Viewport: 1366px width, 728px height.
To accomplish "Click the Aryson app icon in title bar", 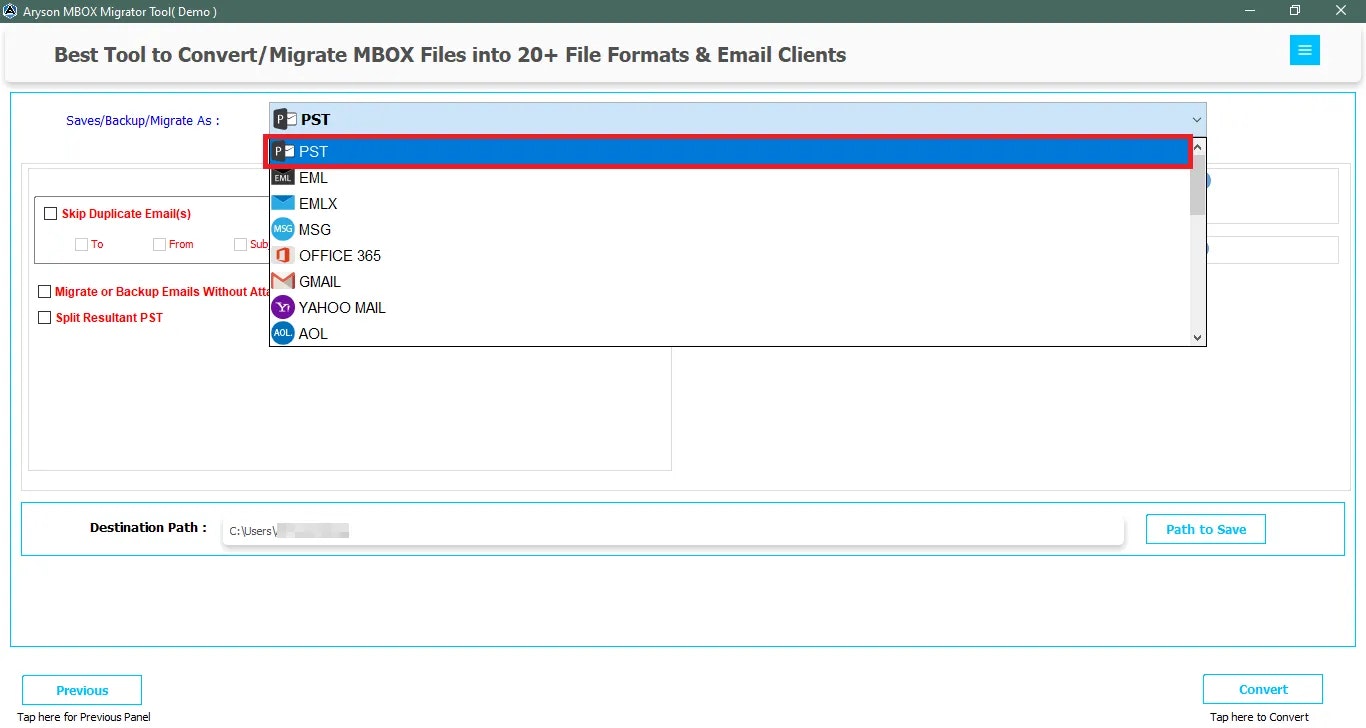I will click(10, 11).
